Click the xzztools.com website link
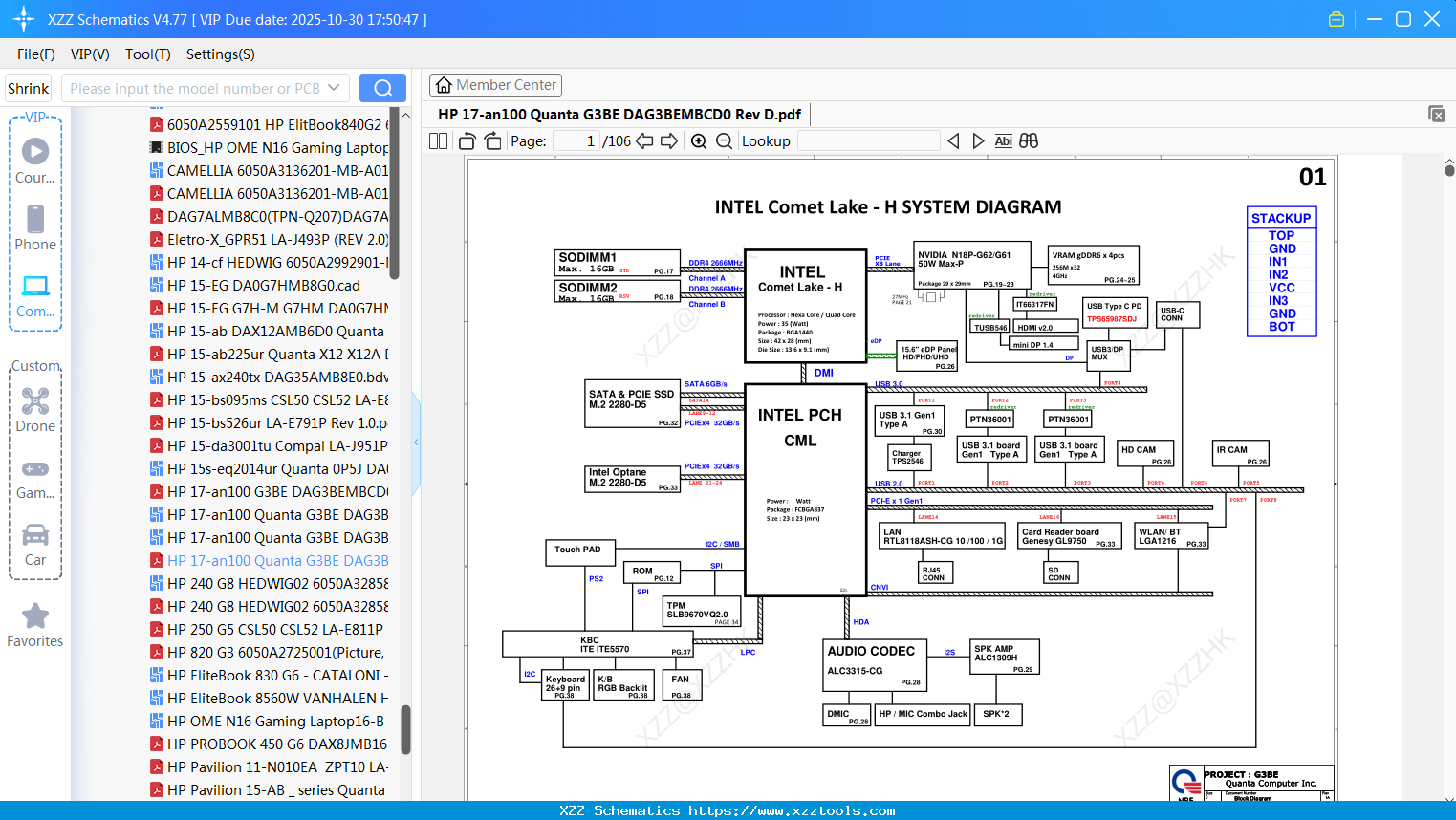 tap(792, 810)
